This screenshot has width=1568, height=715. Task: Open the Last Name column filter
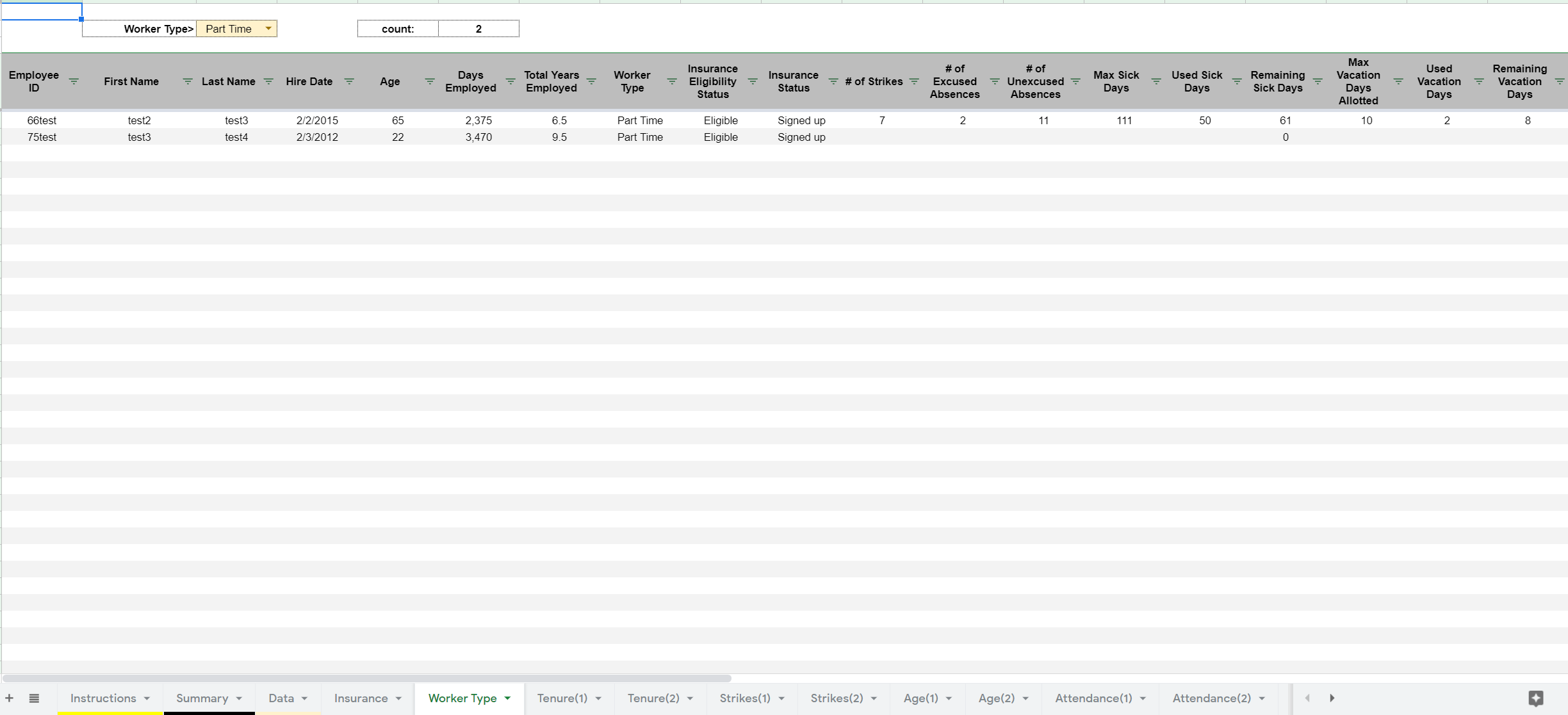coord(268,81)
